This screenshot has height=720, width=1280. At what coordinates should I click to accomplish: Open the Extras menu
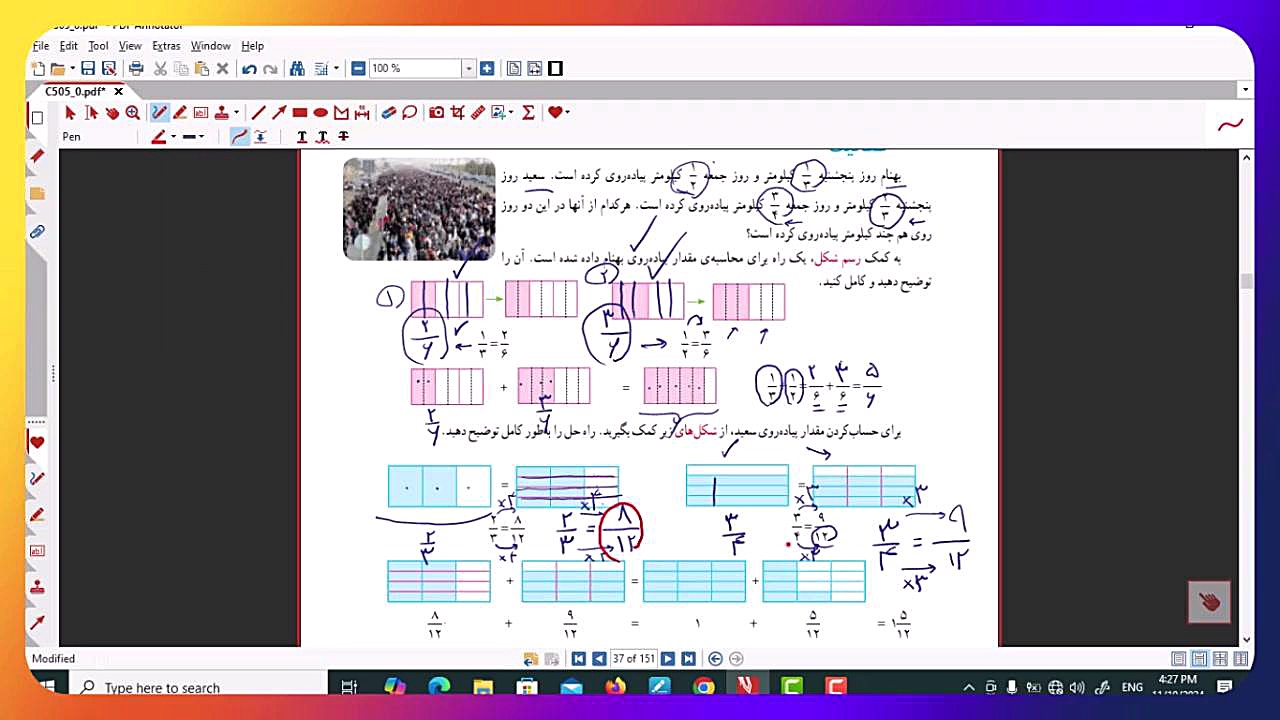pyautogui.click(x=166, y=46)
